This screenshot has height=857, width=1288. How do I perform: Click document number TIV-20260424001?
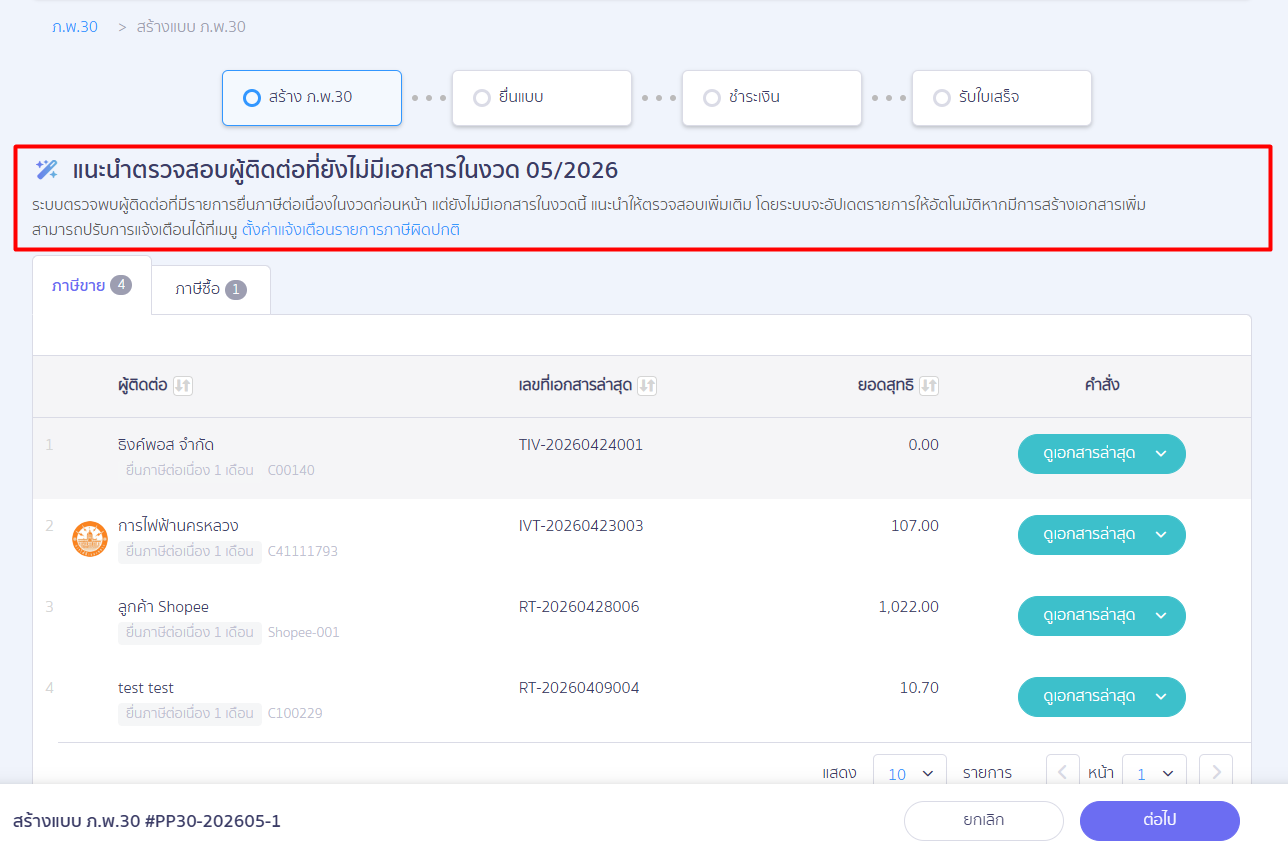click(581, 445)
